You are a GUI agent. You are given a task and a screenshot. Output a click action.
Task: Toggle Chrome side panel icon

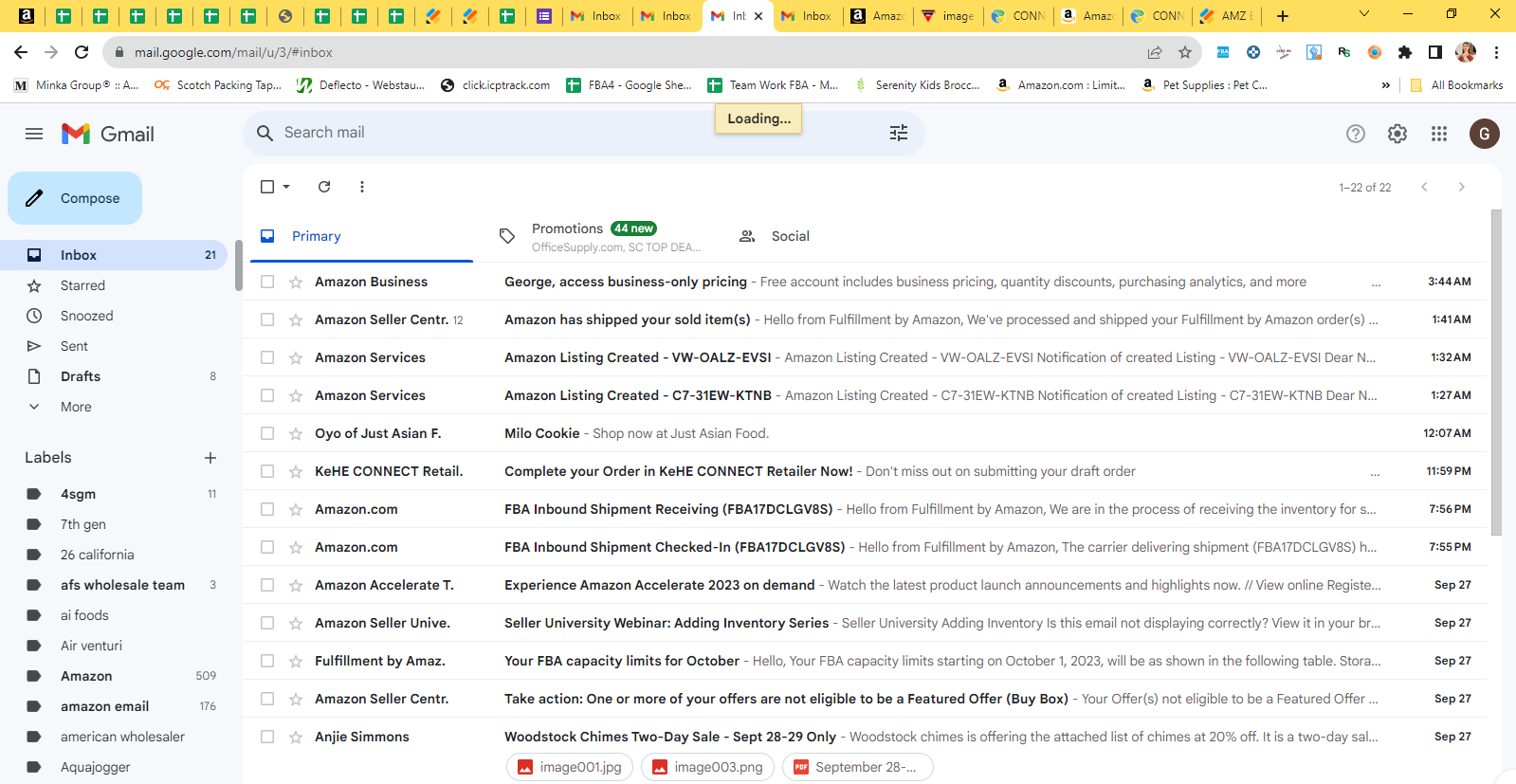click(1435, 52)
